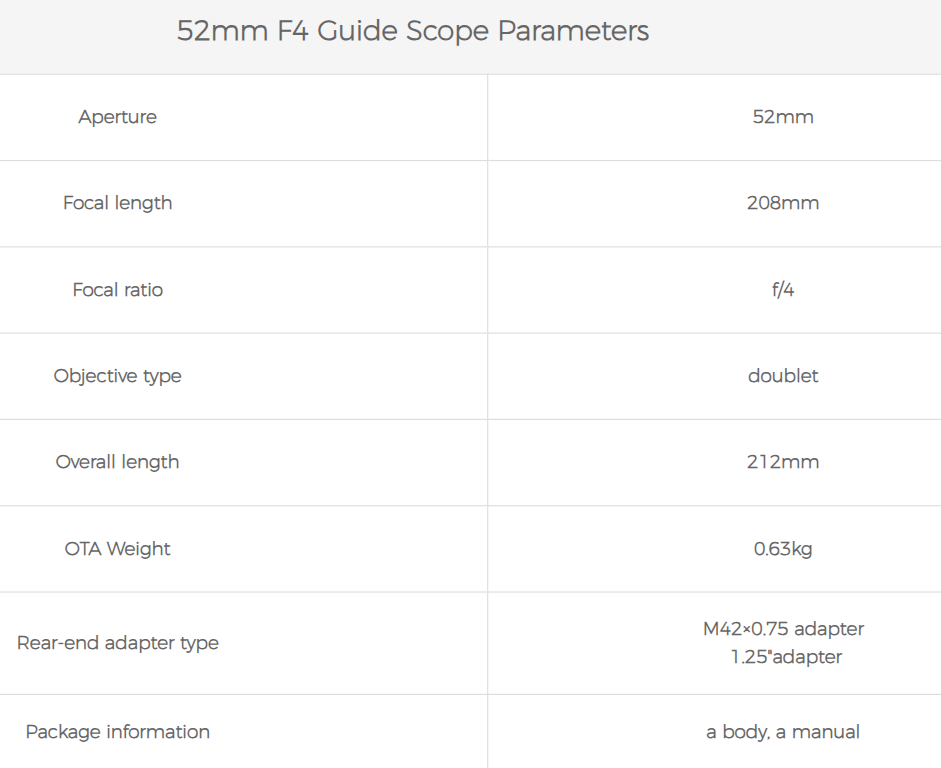Image resolution: width=941 pixels, height=768 pixels.
Task: Select the Package information label
Action: (x=118, y=732)
